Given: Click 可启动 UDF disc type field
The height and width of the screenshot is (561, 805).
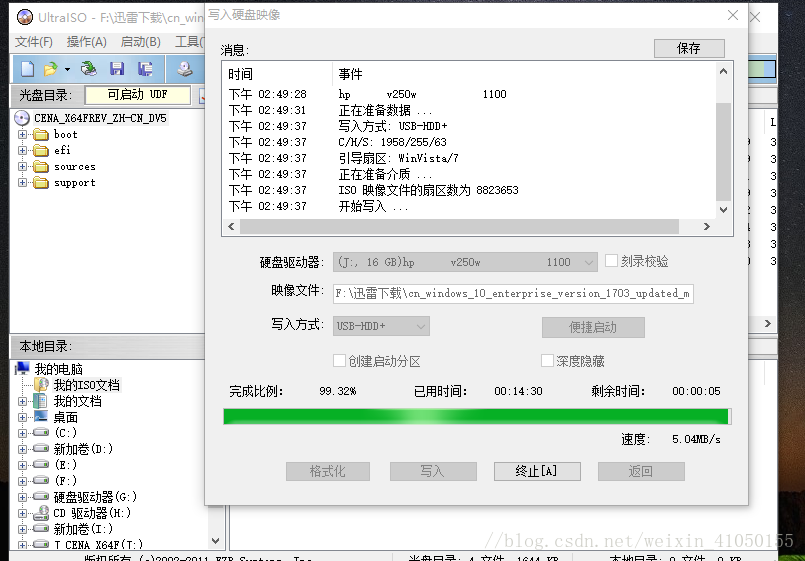Looking at the screenshot, I should 138,94.
